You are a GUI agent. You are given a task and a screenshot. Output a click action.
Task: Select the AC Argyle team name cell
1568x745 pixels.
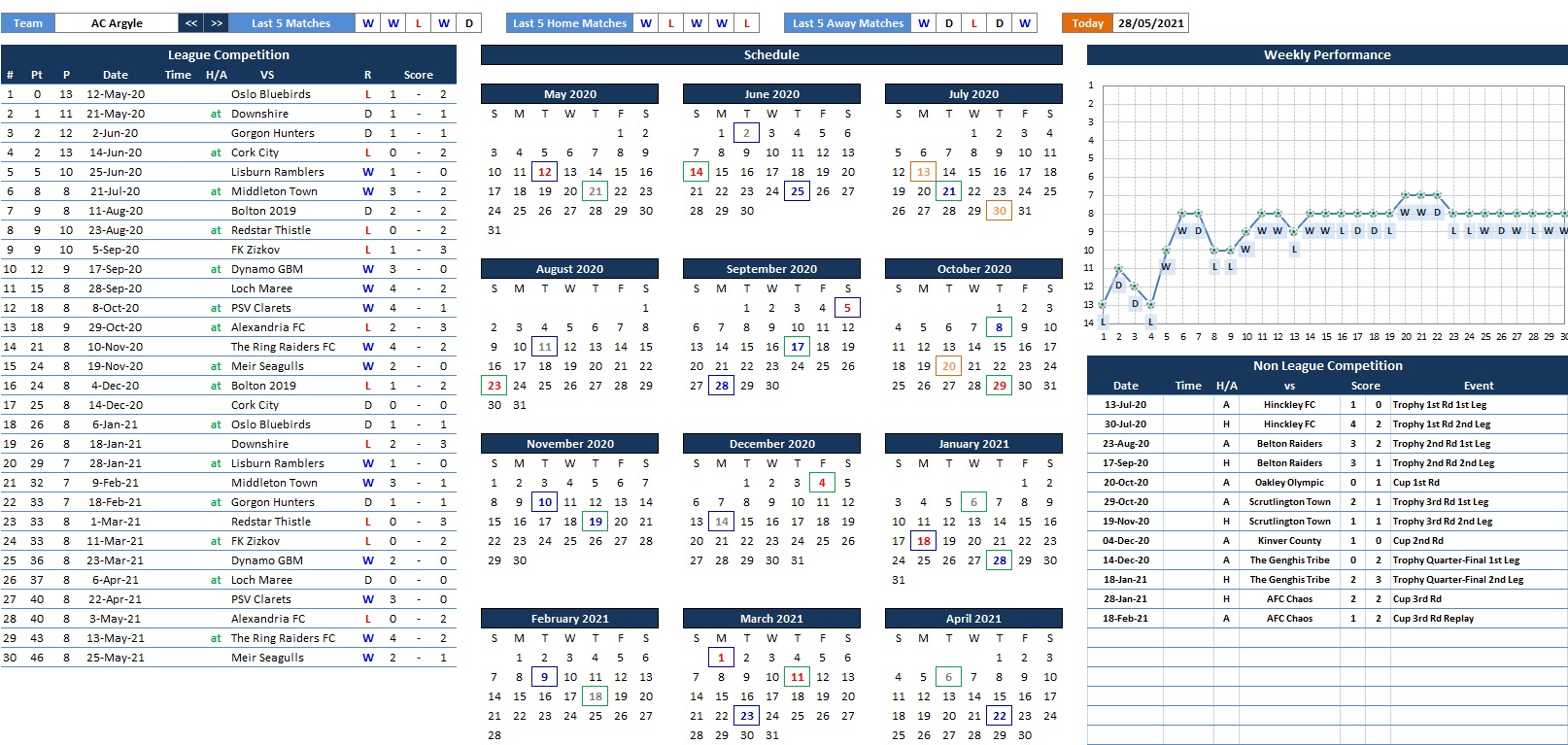pos(117,23)
